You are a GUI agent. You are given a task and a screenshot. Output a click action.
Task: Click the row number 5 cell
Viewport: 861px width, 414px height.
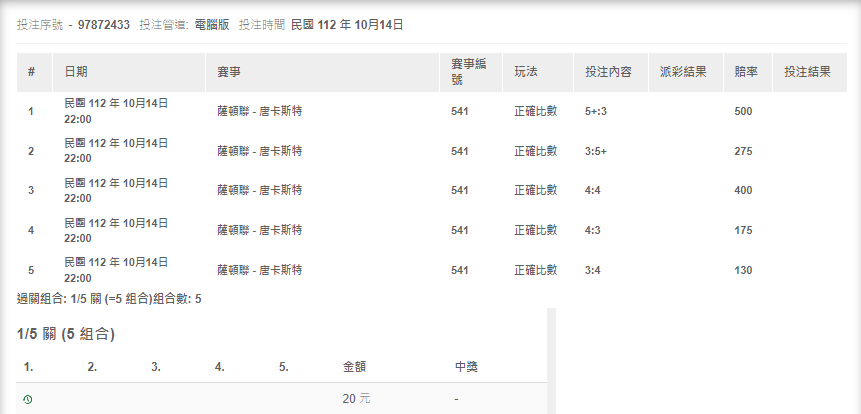[x=31, y=270]
